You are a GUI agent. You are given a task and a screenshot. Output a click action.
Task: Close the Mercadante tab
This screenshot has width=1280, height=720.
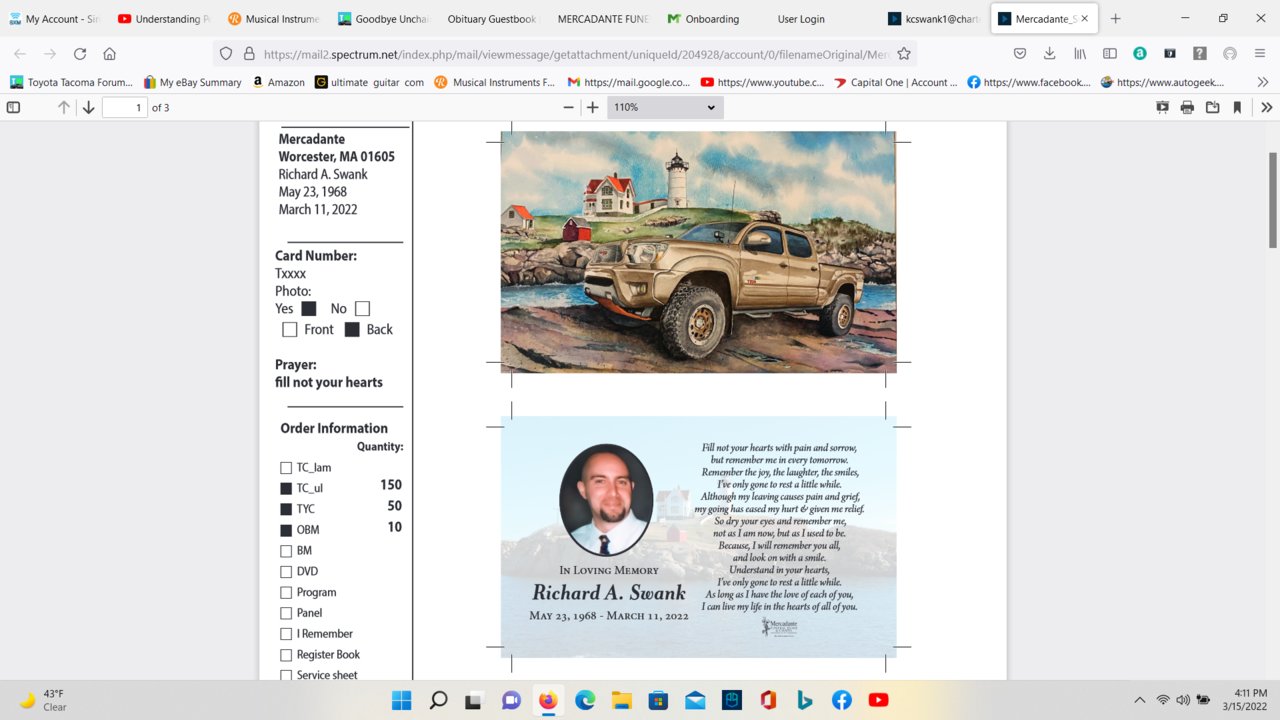click(1084, 18)
